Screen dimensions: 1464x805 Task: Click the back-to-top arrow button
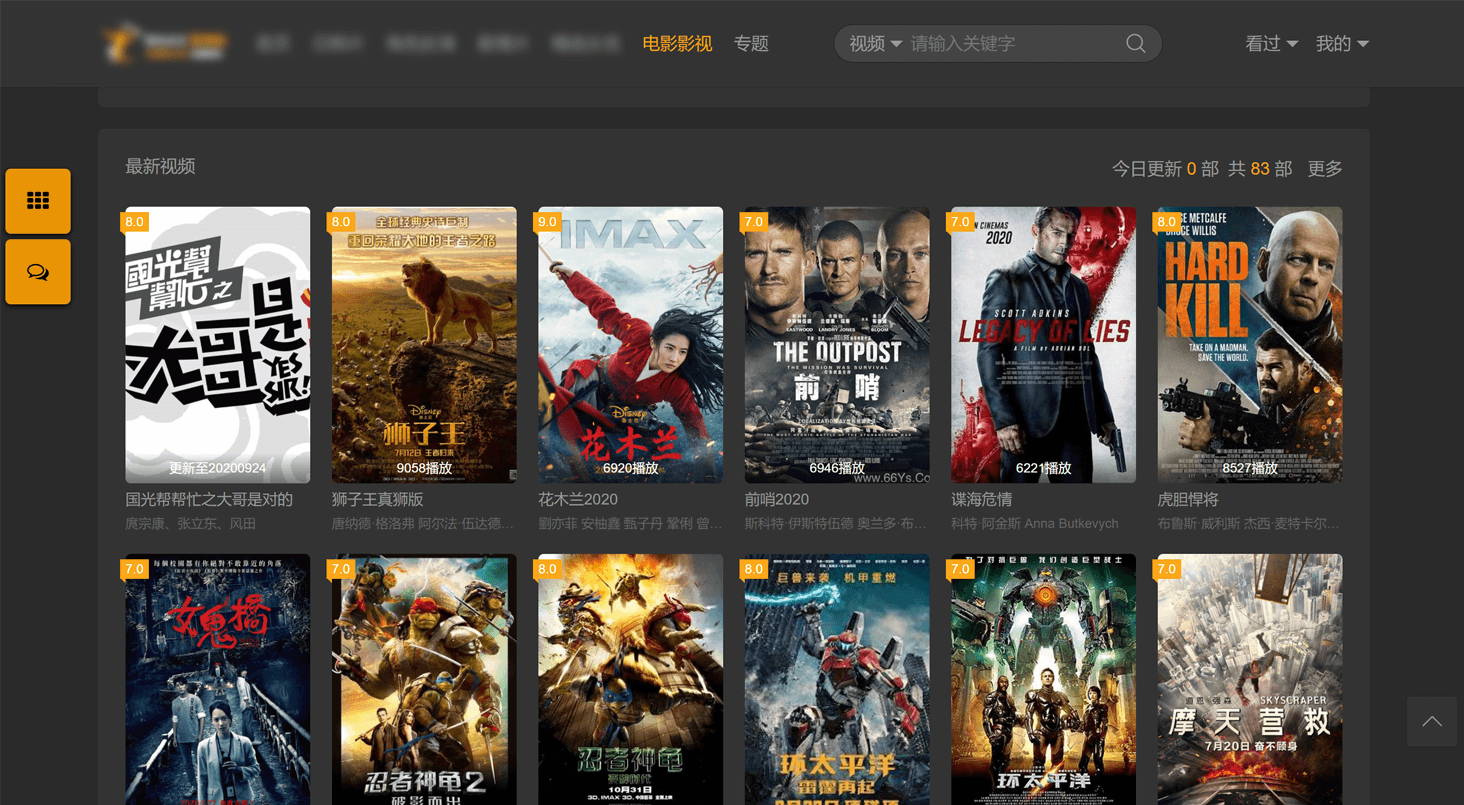tap(1432, 721)
